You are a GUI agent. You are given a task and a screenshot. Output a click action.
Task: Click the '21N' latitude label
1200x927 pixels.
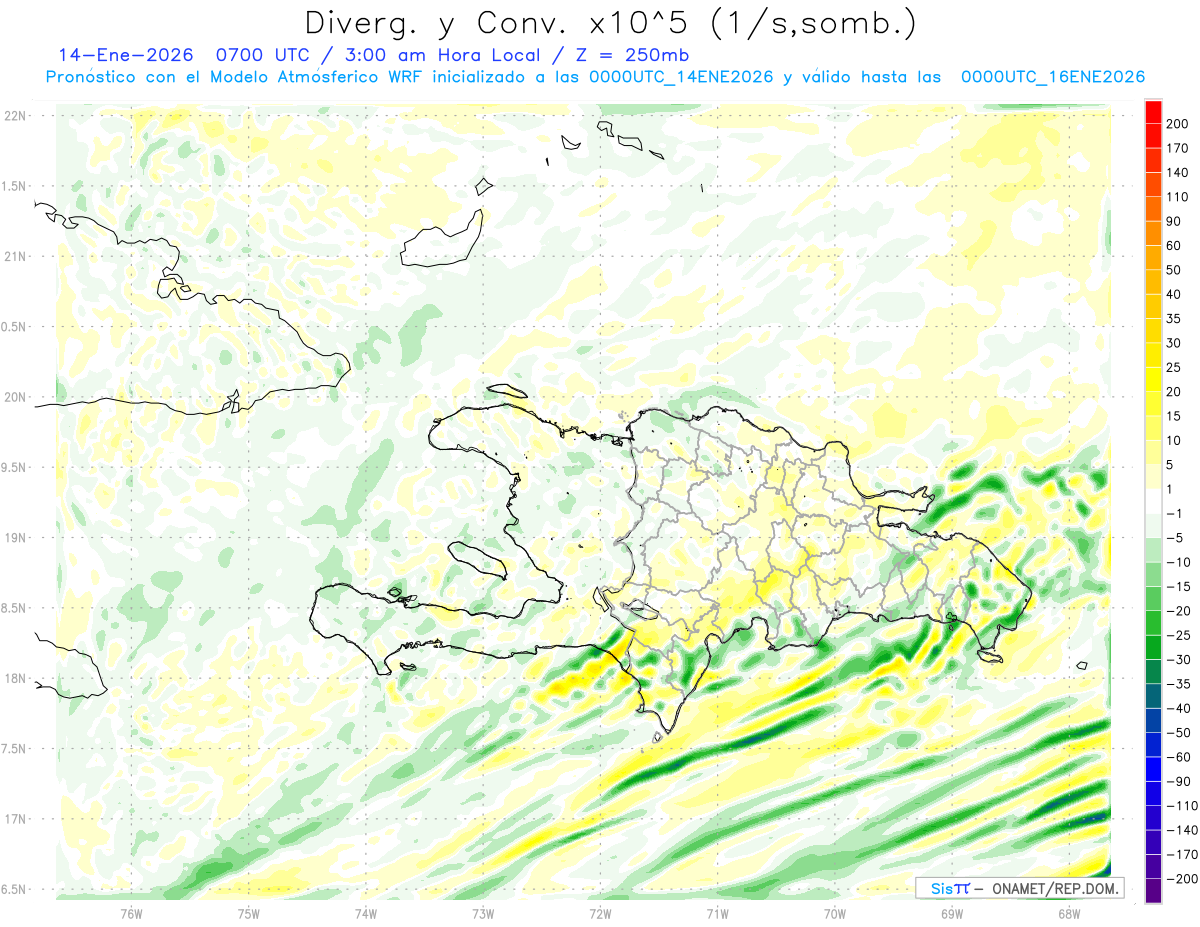14,257
